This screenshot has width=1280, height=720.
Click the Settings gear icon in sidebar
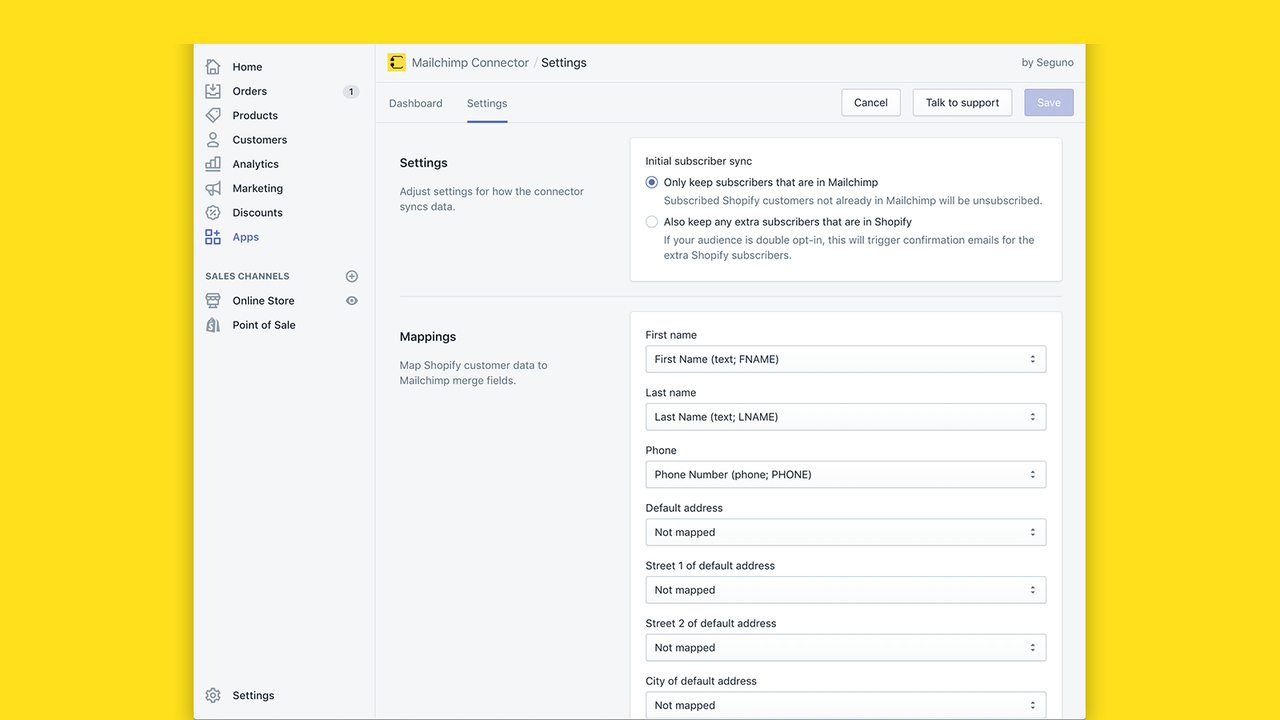213,695
